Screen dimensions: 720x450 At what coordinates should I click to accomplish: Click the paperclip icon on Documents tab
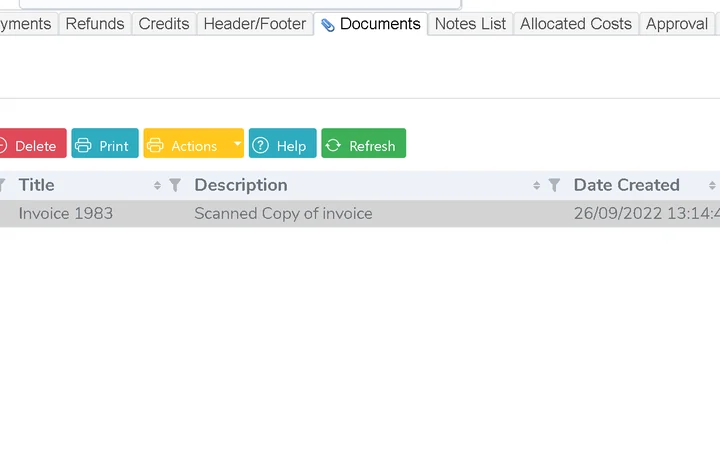tap(327, 25)
